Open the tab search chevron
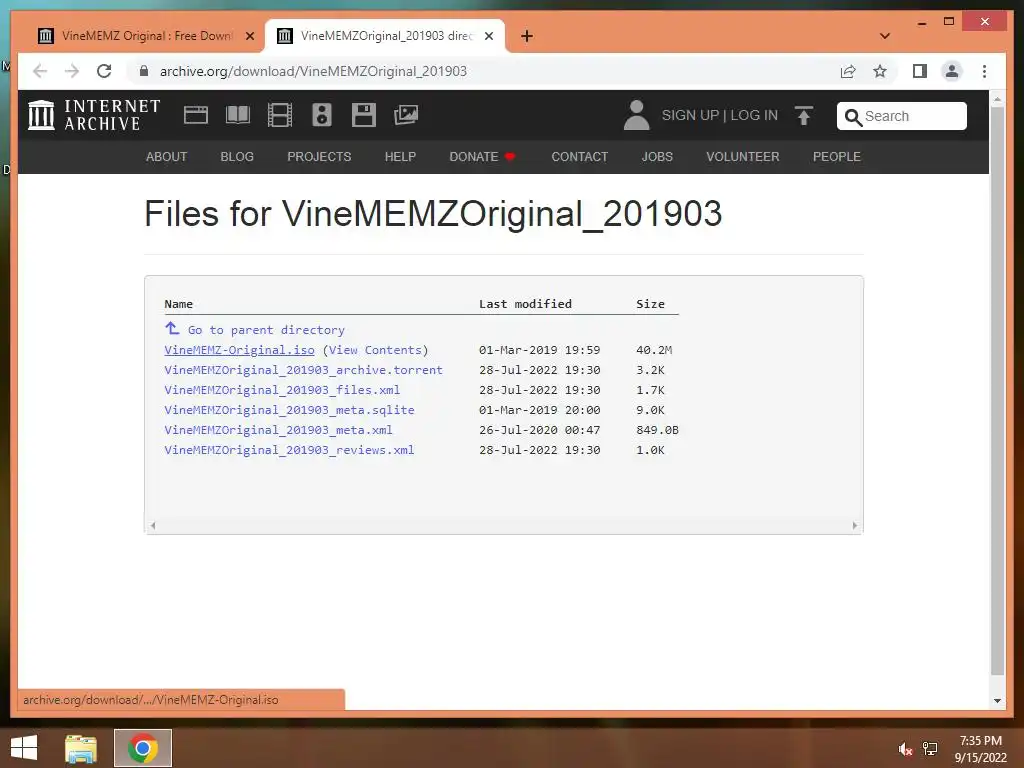 885,36
